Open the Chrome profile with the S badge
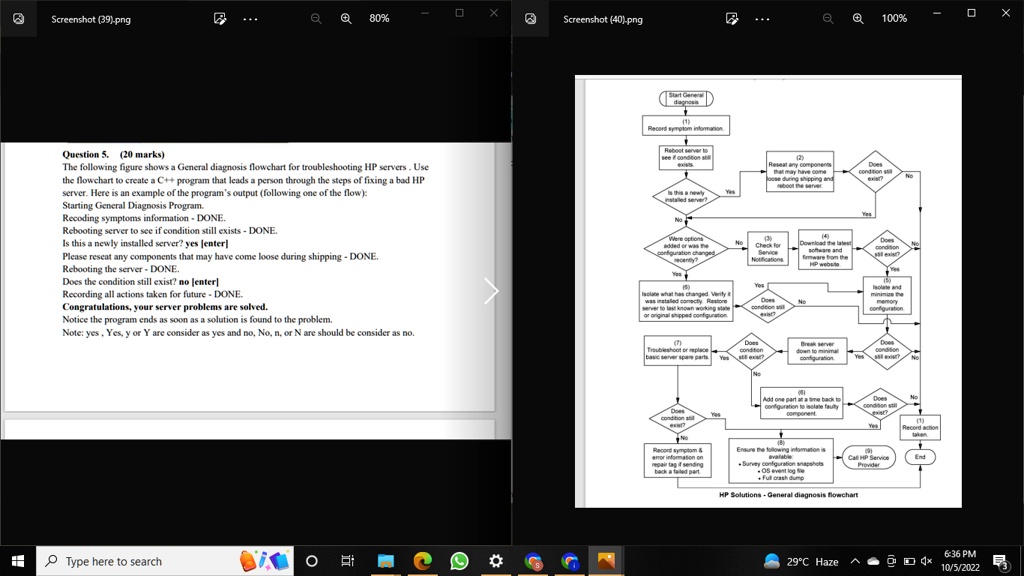1024x576 pixels. pyautogui.click(x=532, y=561)
